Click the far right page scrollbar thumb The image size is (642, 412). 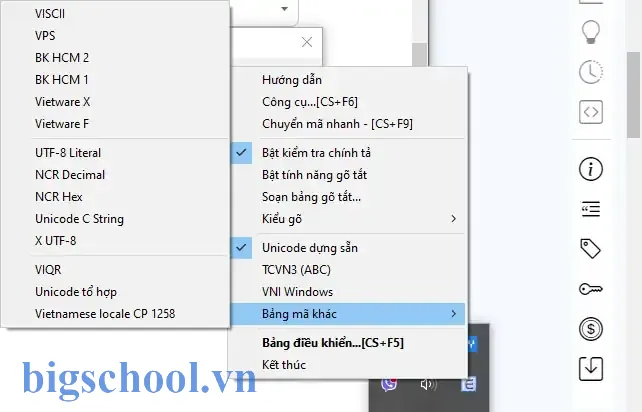633,95
